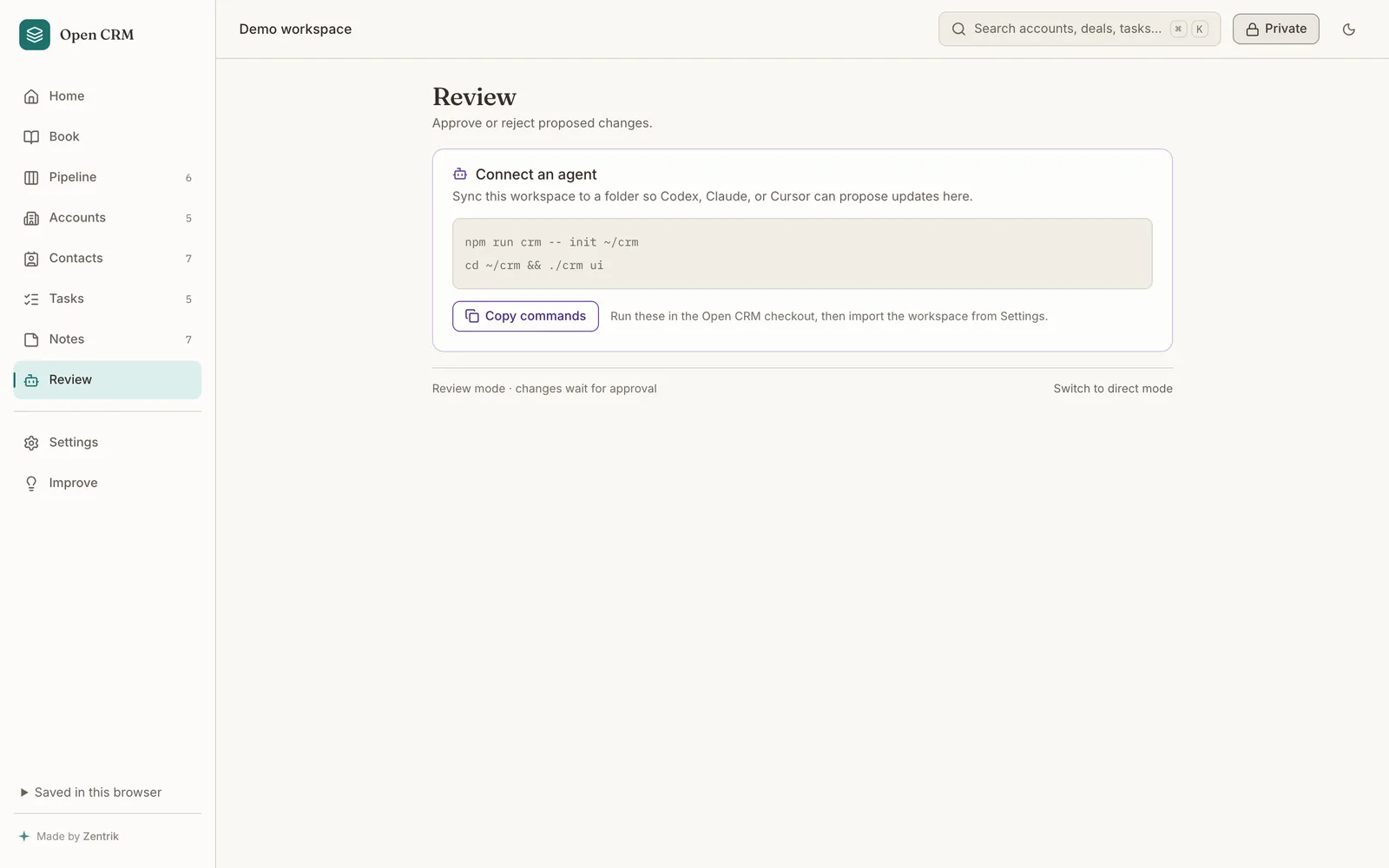Click the K shortcut key badge
Viewport: 1389px width, 868px height.
pos(1200,30)
